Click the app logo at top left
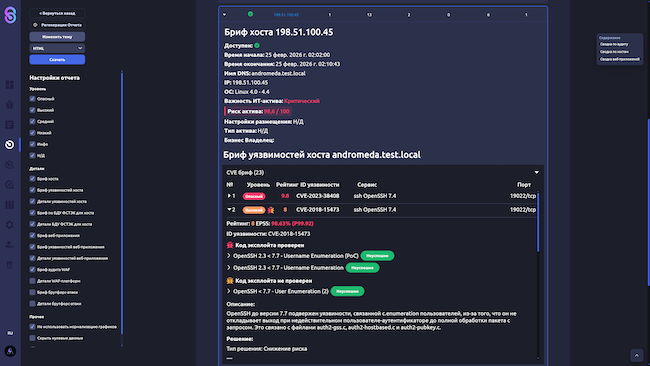The image size is (650, 366). pyautogui.click(x=10, y=15)
